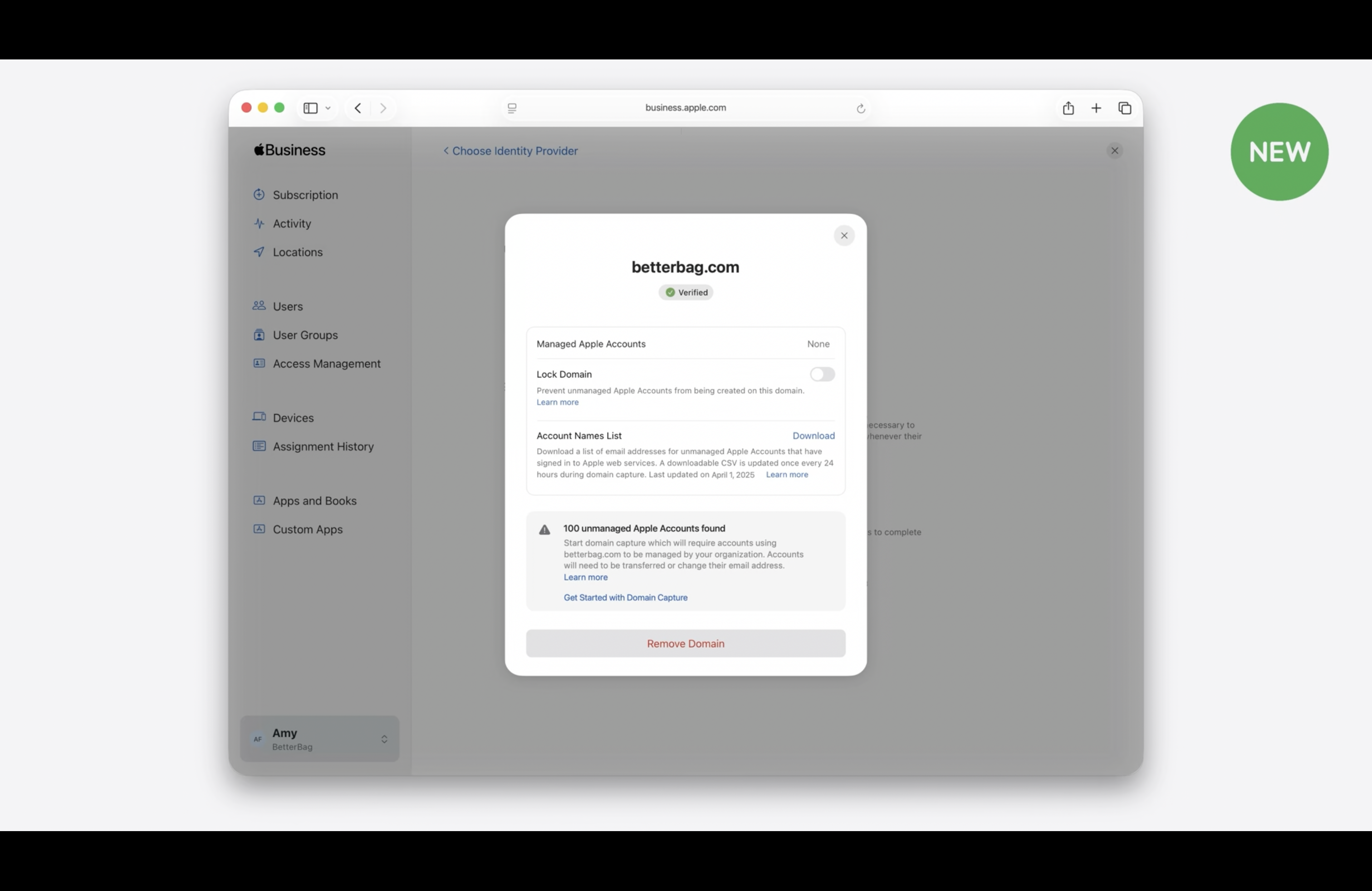1372x891 pixels.
Task: Open the sidebar options chevron dropdown
Action: tap(328, 108)
